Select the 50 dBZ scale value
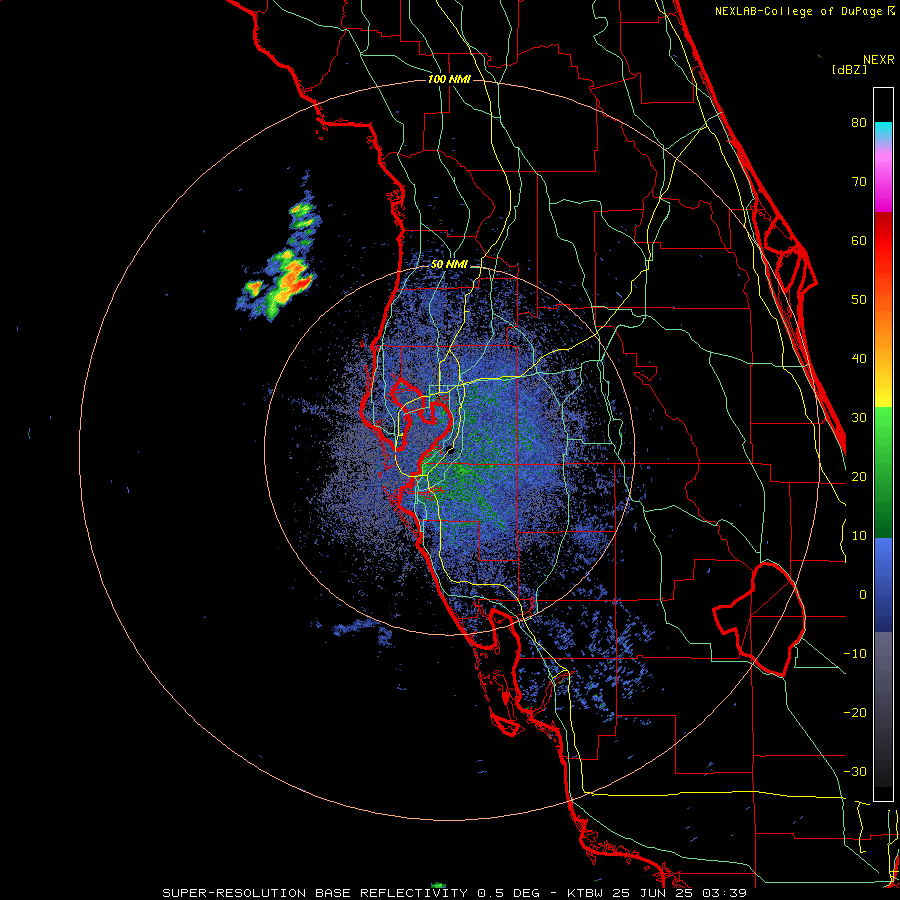The image size is (900, 900). [858, 300]
